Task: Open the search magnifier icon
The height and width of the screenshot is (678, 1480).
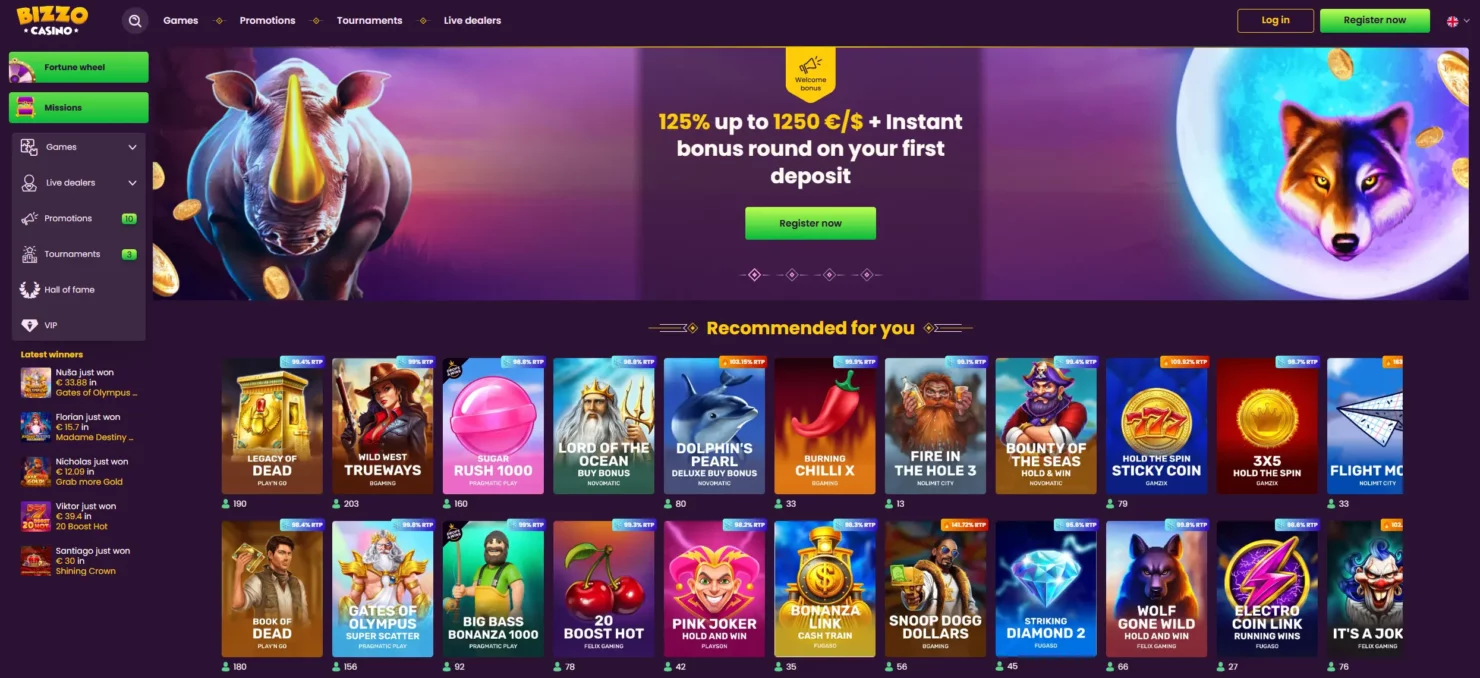Action: (135, 20)
